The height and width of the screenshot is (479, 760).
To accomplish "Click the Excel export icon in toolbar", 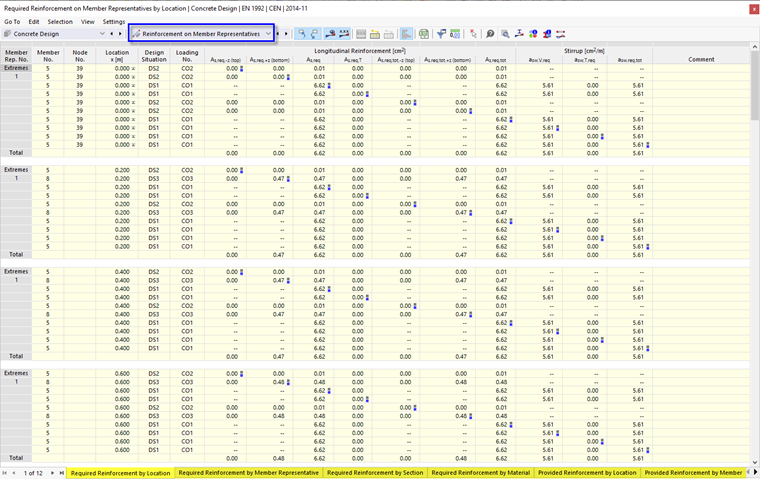I will tap(423, 34).
